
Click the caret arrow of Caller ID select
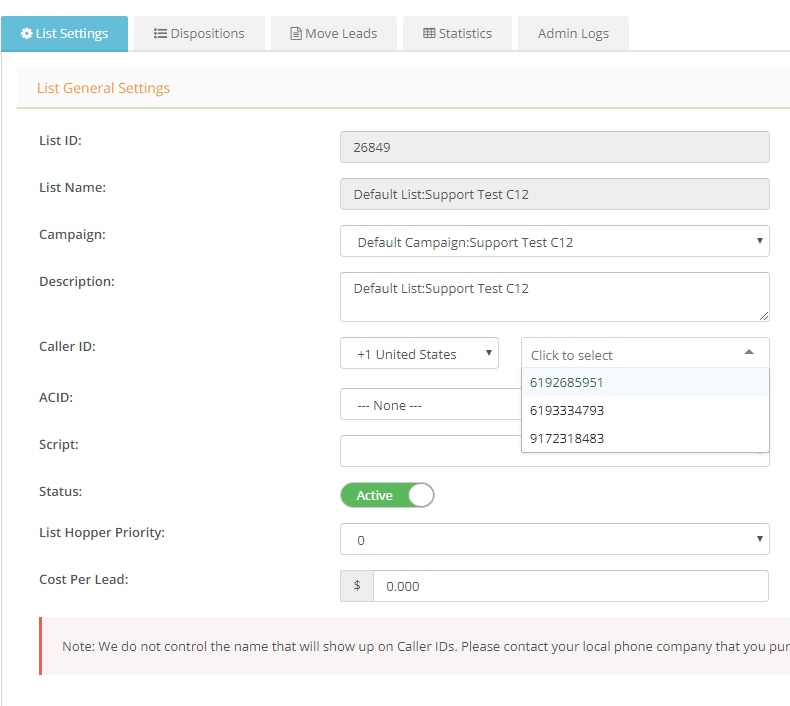(x=749, y=352)
